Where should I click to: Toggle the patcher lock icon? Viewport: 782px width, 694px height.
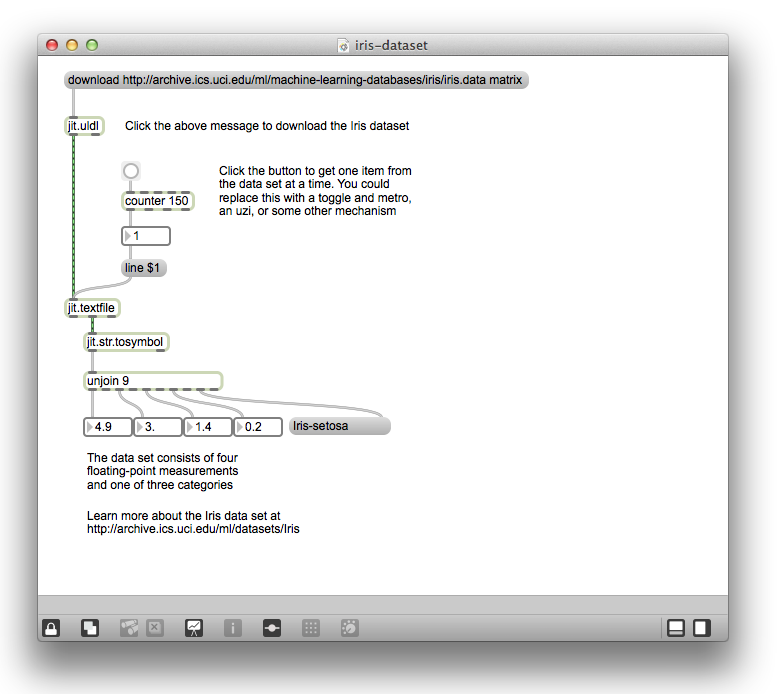pyautogui.click(x=51, y=628)
